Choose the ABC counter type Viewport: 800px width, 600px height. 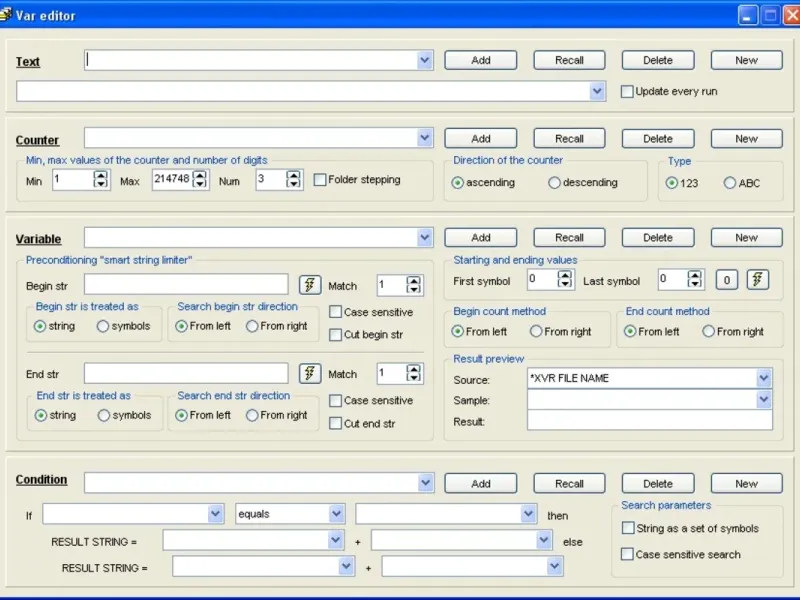(730, 183)
